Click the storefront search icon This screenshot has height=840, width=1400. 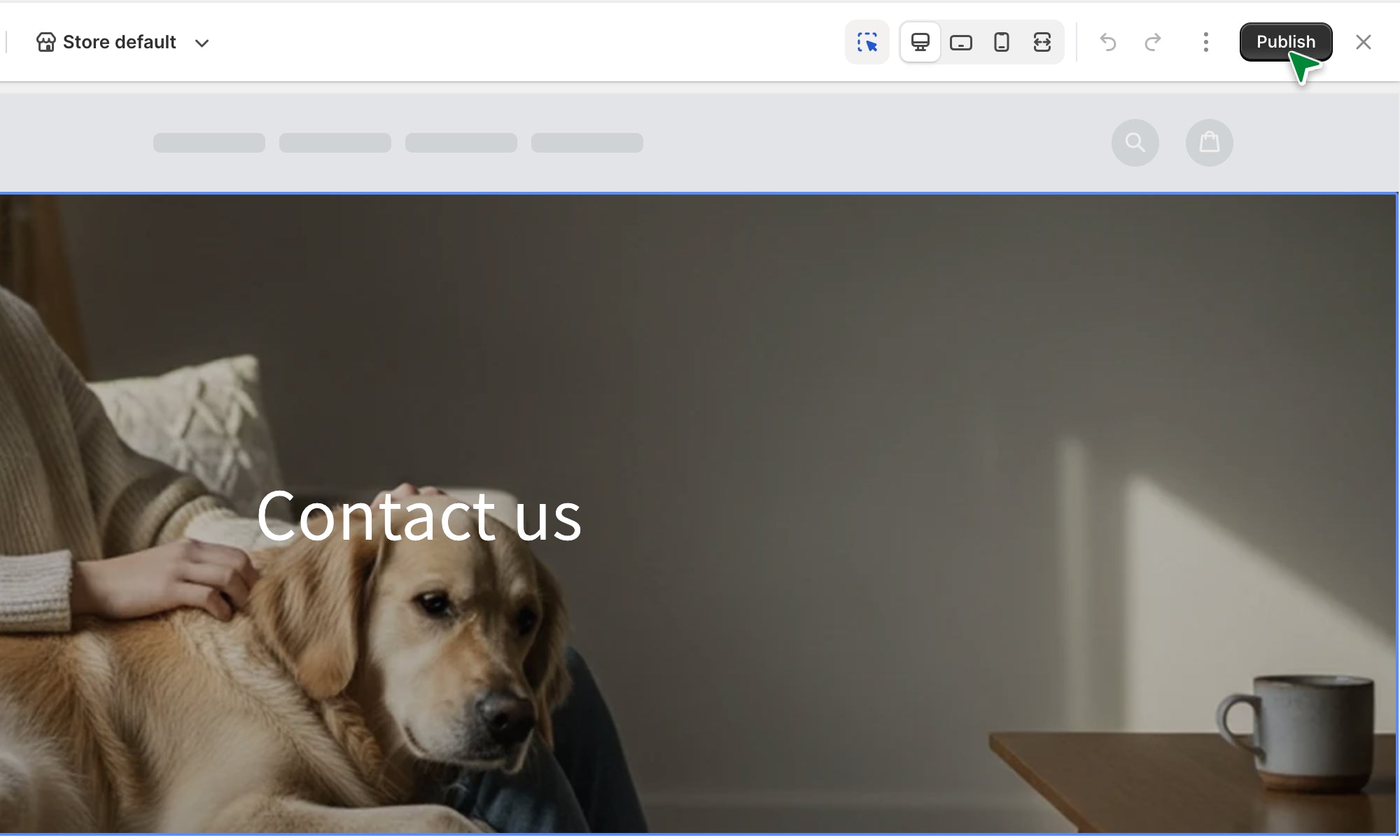[1135, 143]
